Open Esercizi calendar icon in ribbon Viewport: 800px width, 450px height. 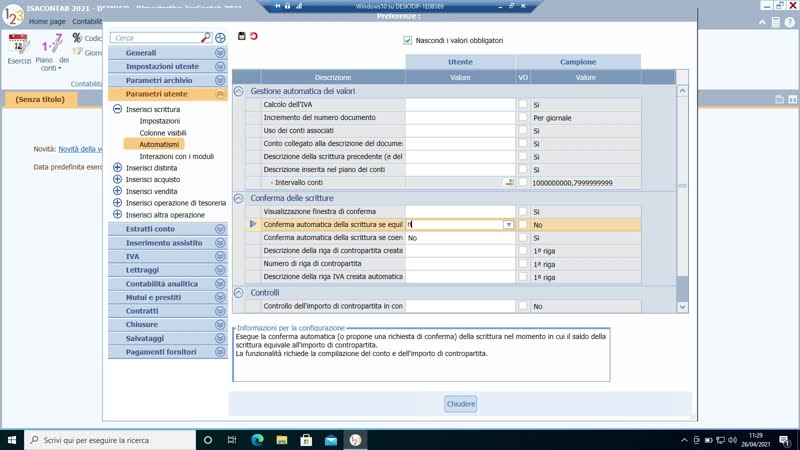(19, 45)
